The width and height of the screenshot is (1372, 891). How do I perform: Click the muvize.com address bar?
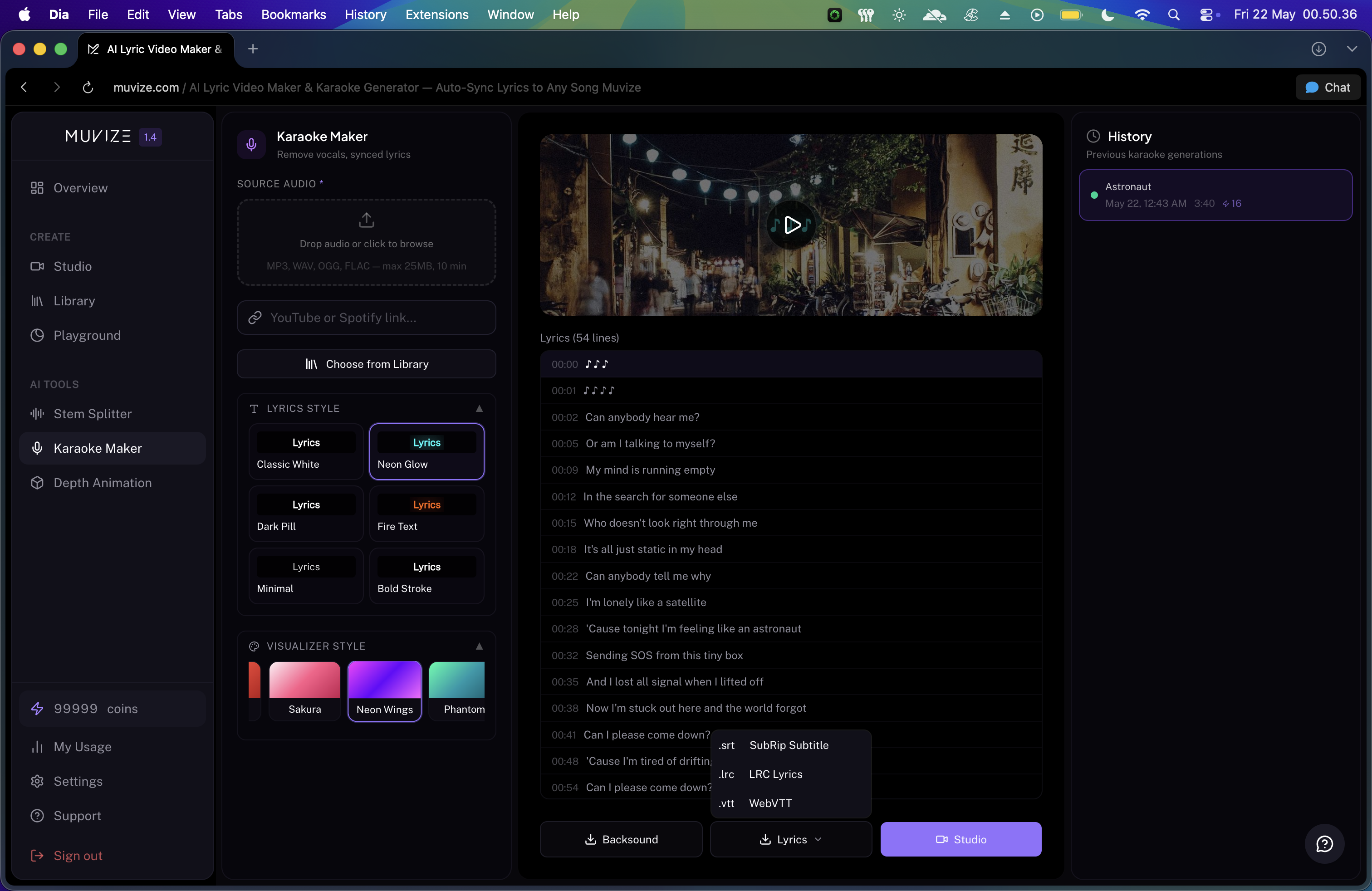point(377,88)
